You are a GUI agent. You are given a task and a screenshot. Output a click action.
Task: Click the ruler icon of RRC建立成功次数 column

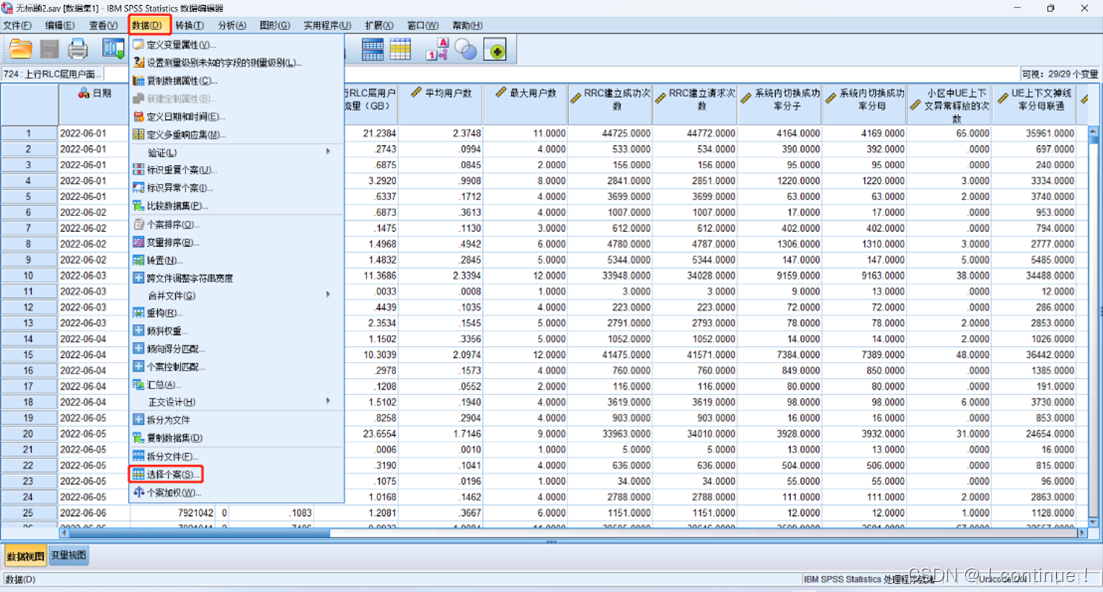(x=575, y=98)
